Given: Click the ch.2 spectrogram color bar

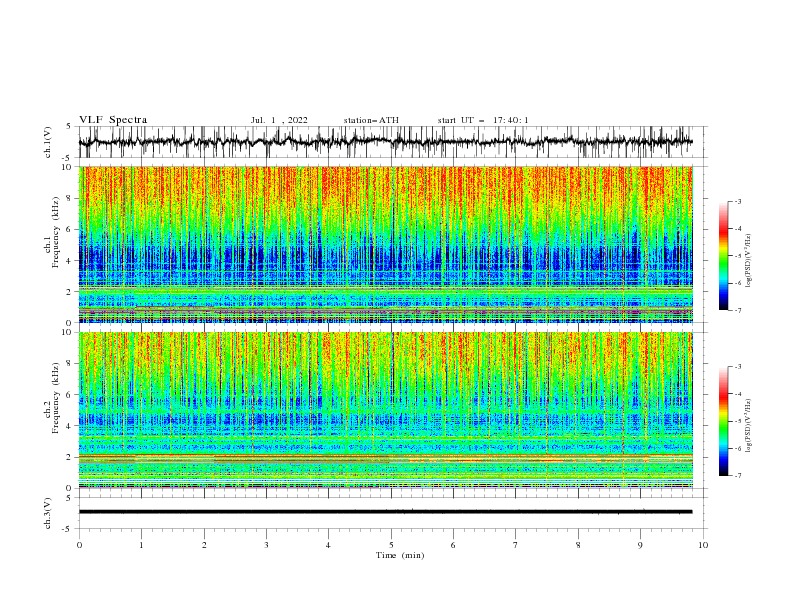Looking at the screenshot, I should [x=724, y=421].
